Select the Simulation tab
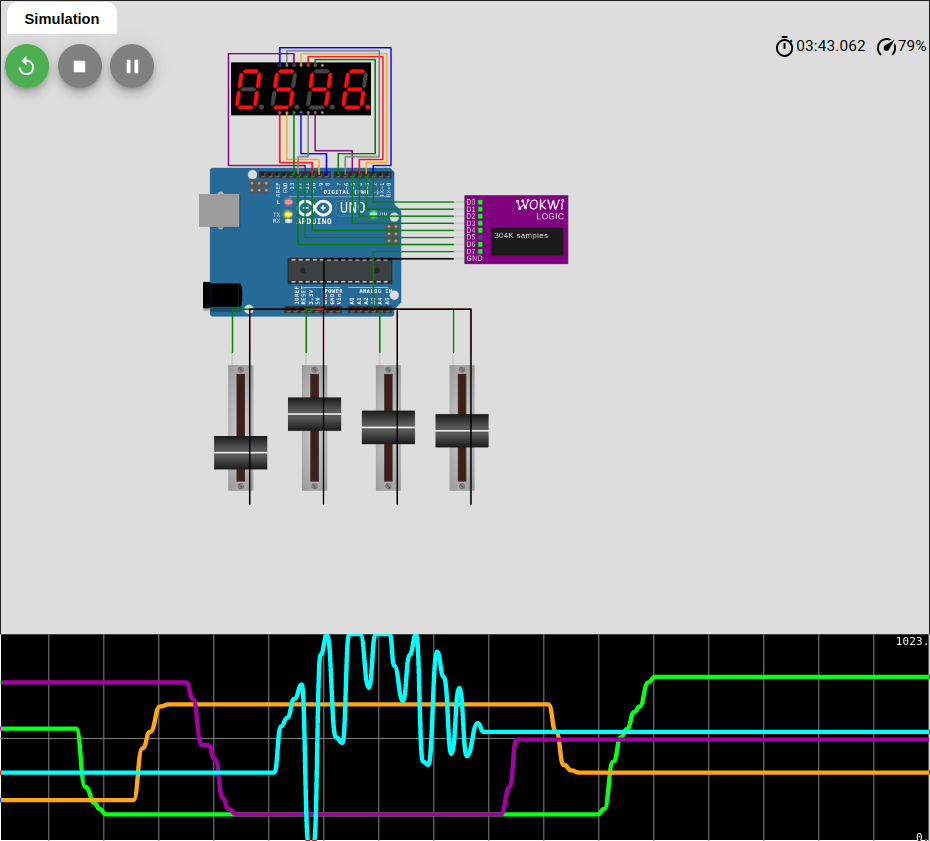Image resolution: width=930 pixels, height=841 pixels. (x=62, y=19)
